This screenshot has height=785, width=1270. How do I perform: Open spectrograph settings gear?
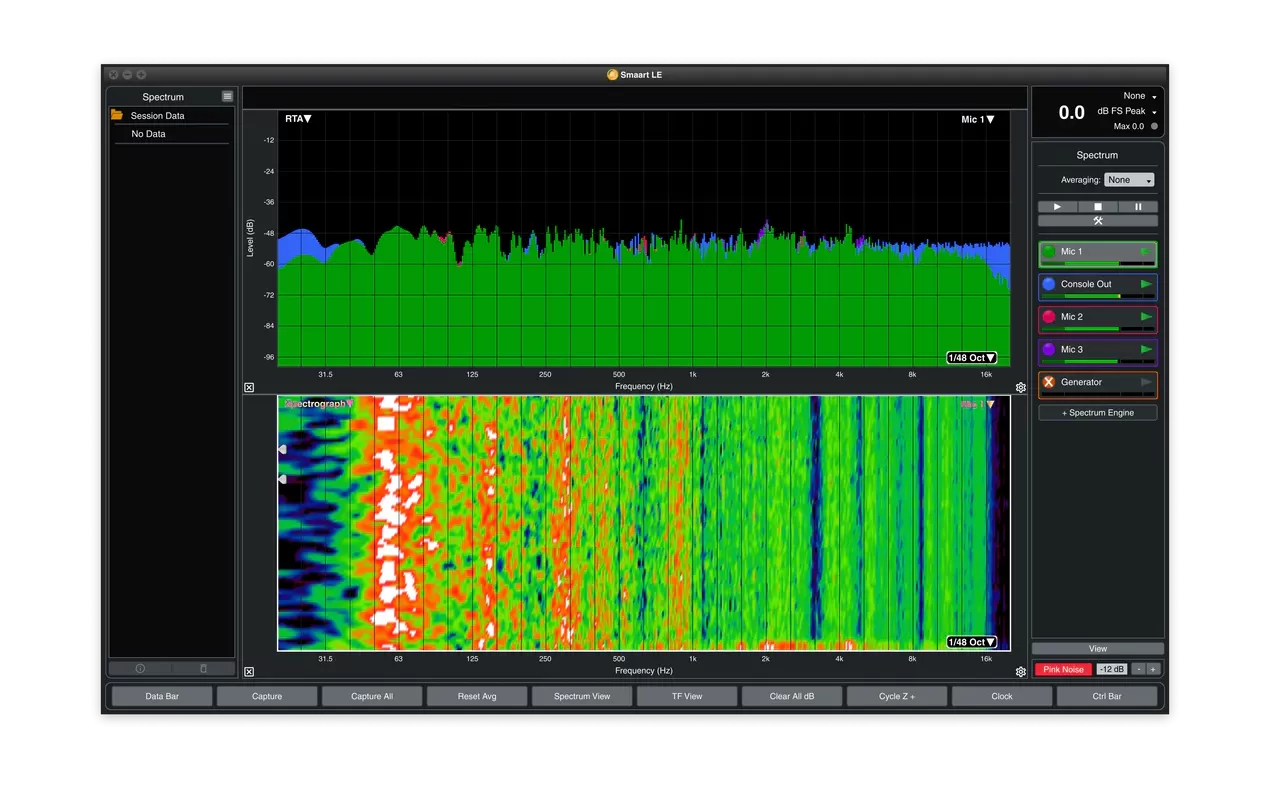point(1021,672)
